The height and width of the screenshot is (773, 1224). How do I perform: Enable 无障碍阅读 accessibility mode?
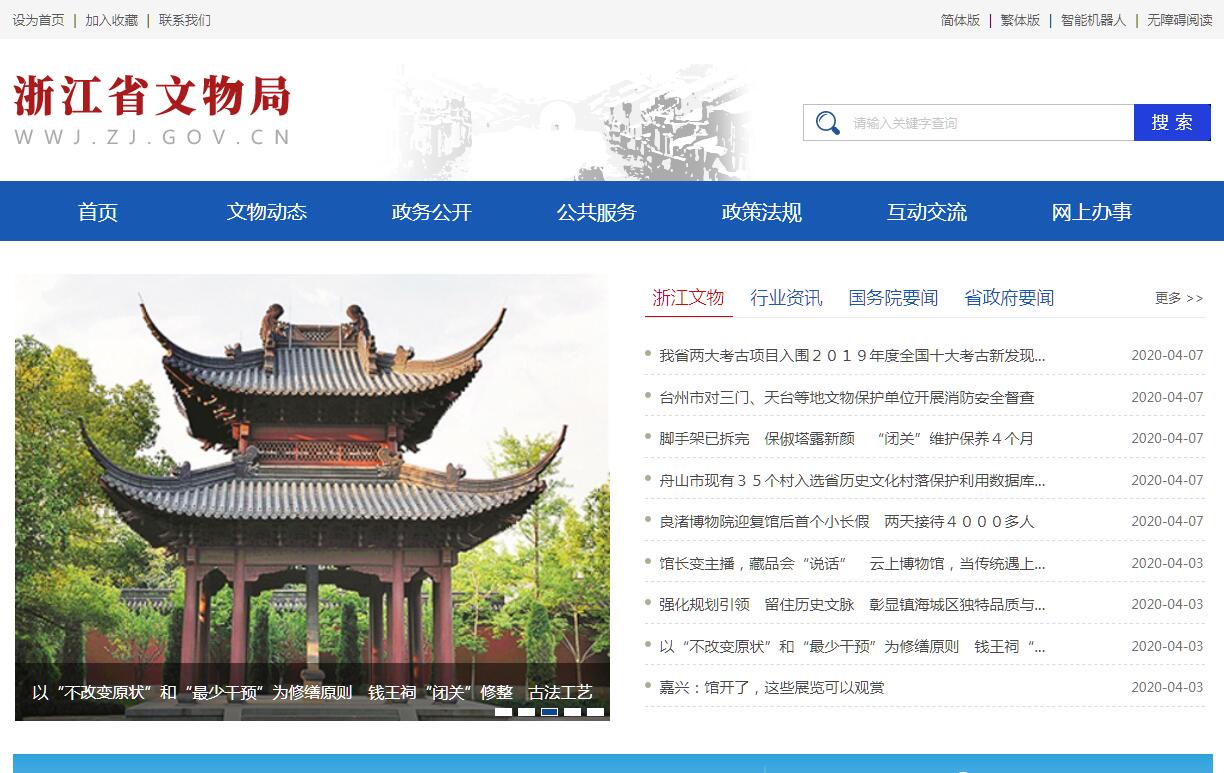pyautogui.click(x=1179, y=20)
